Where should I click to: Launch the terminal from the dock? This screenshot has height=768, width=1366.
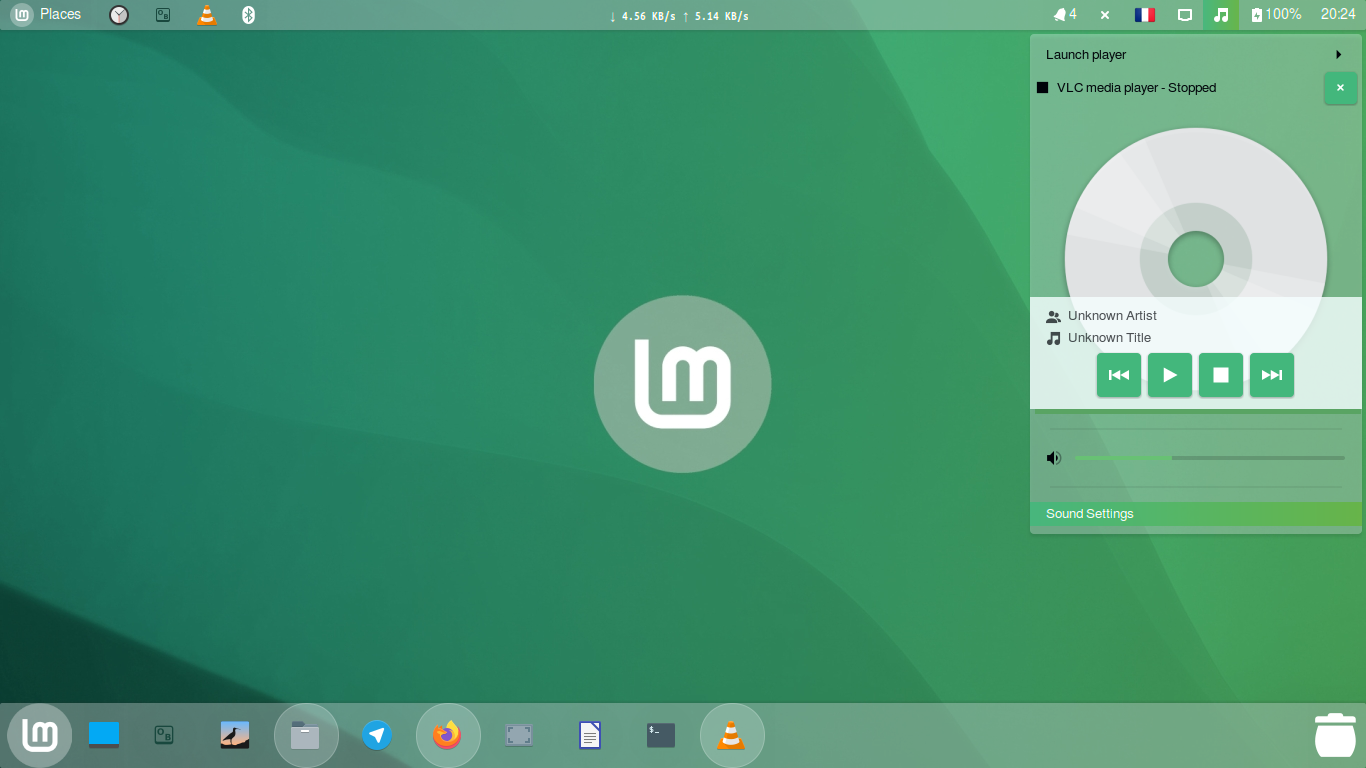(x=661, y=736)
